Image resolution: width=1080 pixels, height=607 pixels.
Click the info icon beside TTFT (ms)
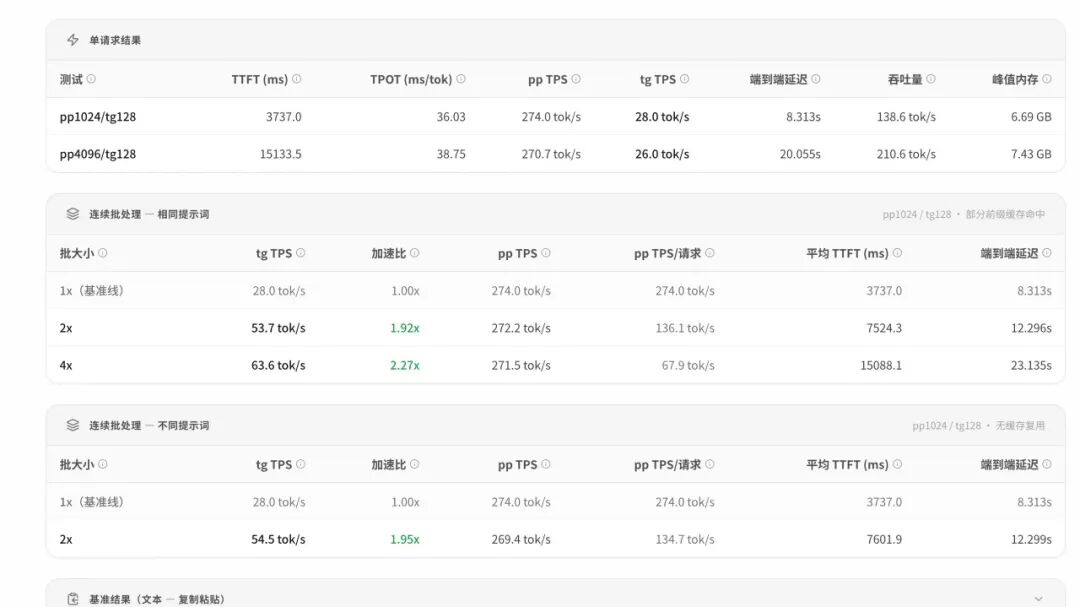(x=297, y=79)
